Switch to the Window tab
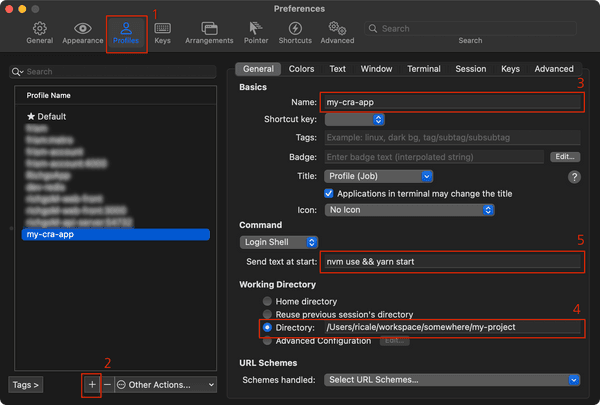This screenshot has height=405, width=600. [377, 69]
